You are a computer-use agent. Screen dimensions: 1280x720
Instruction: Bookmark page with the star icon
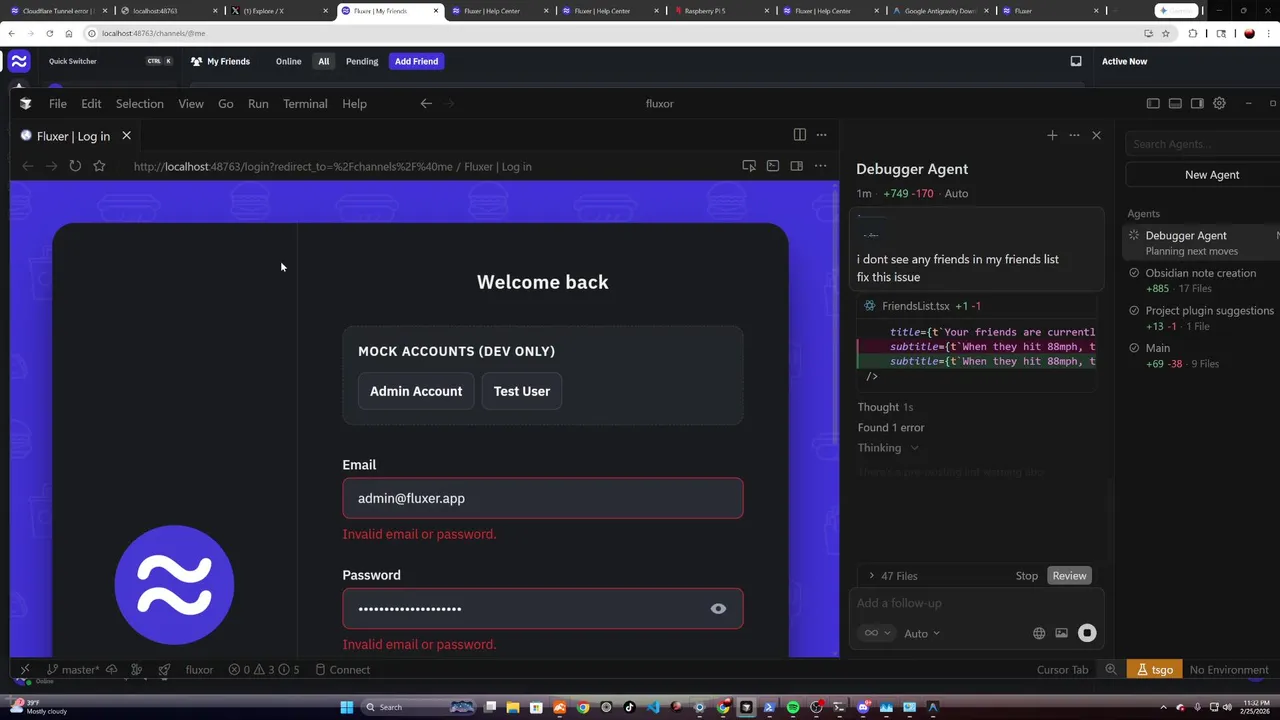coord(99,166)
